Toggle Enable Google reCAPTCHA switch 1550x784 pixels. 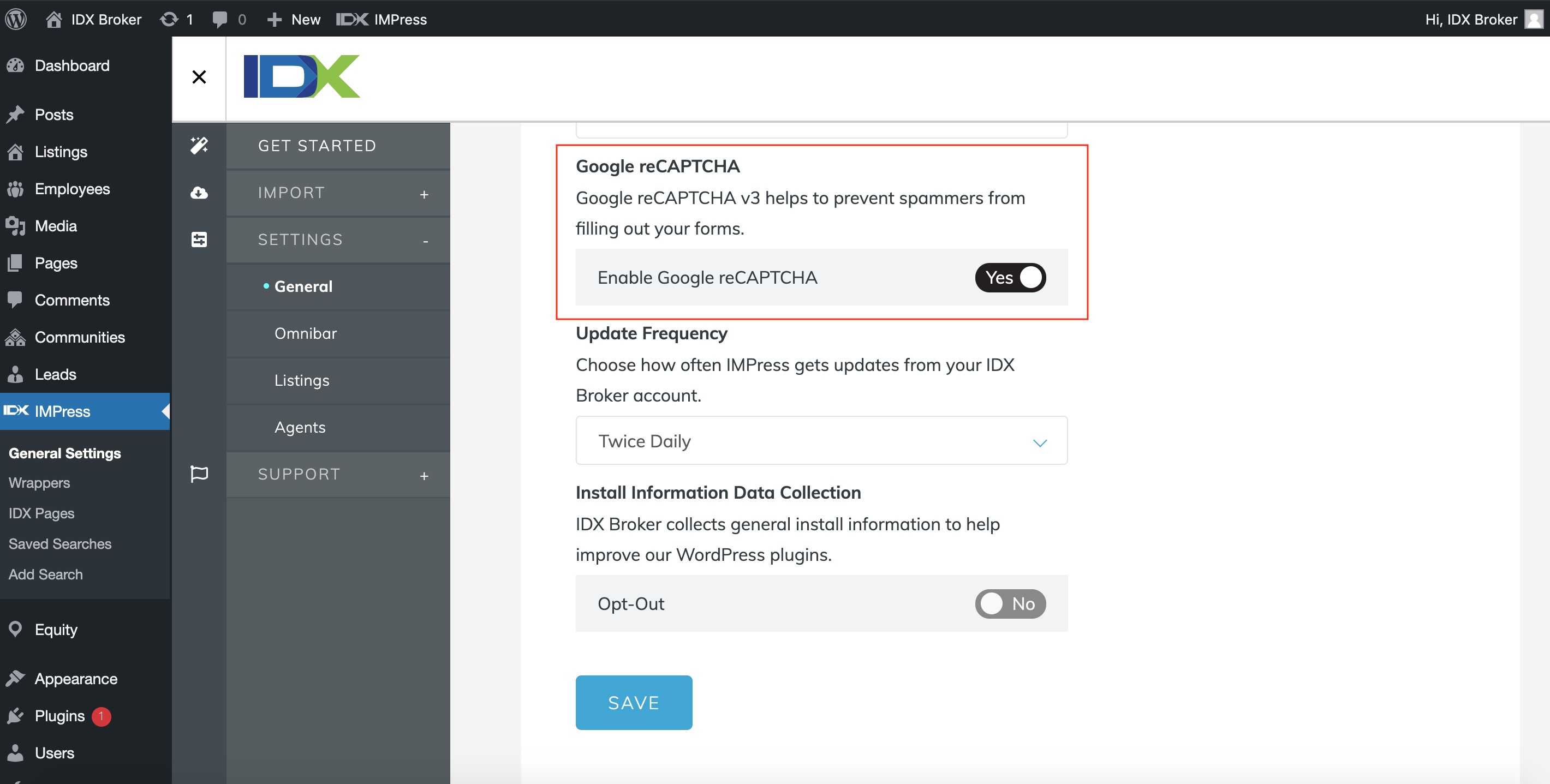tap(1010, 277)
